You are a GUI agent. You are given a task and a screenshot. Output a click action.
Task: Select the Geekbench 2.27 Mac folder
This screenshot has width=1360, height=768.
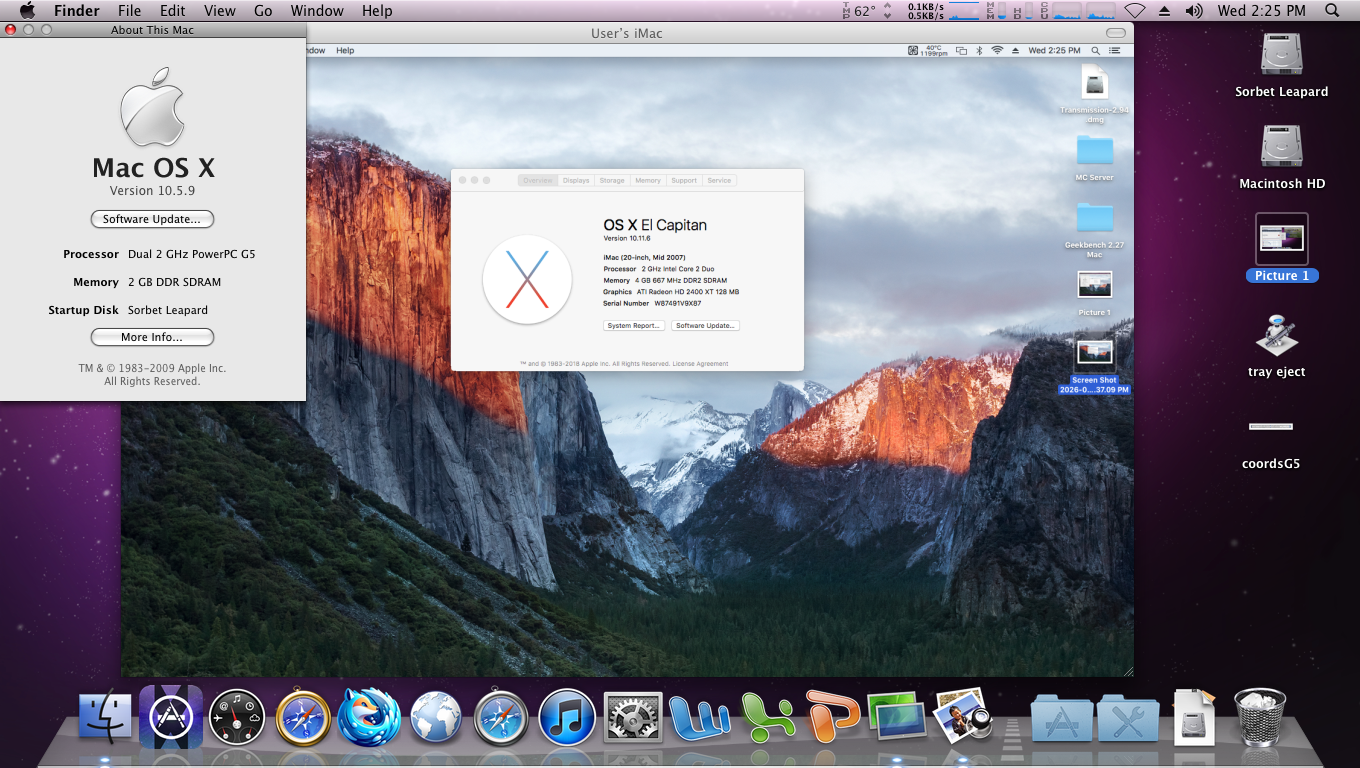point(1094,230)
